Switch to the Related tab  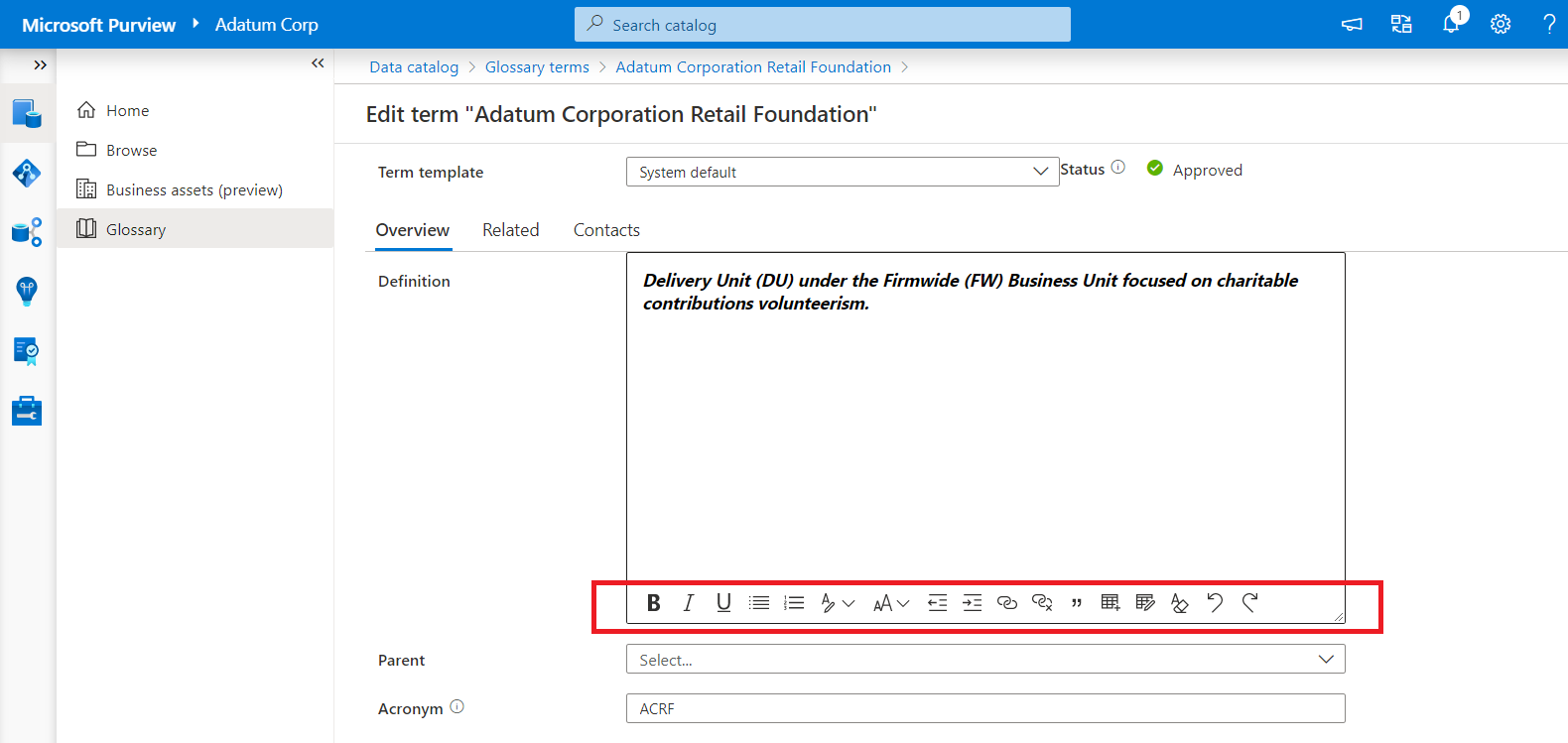pos(510,230)
